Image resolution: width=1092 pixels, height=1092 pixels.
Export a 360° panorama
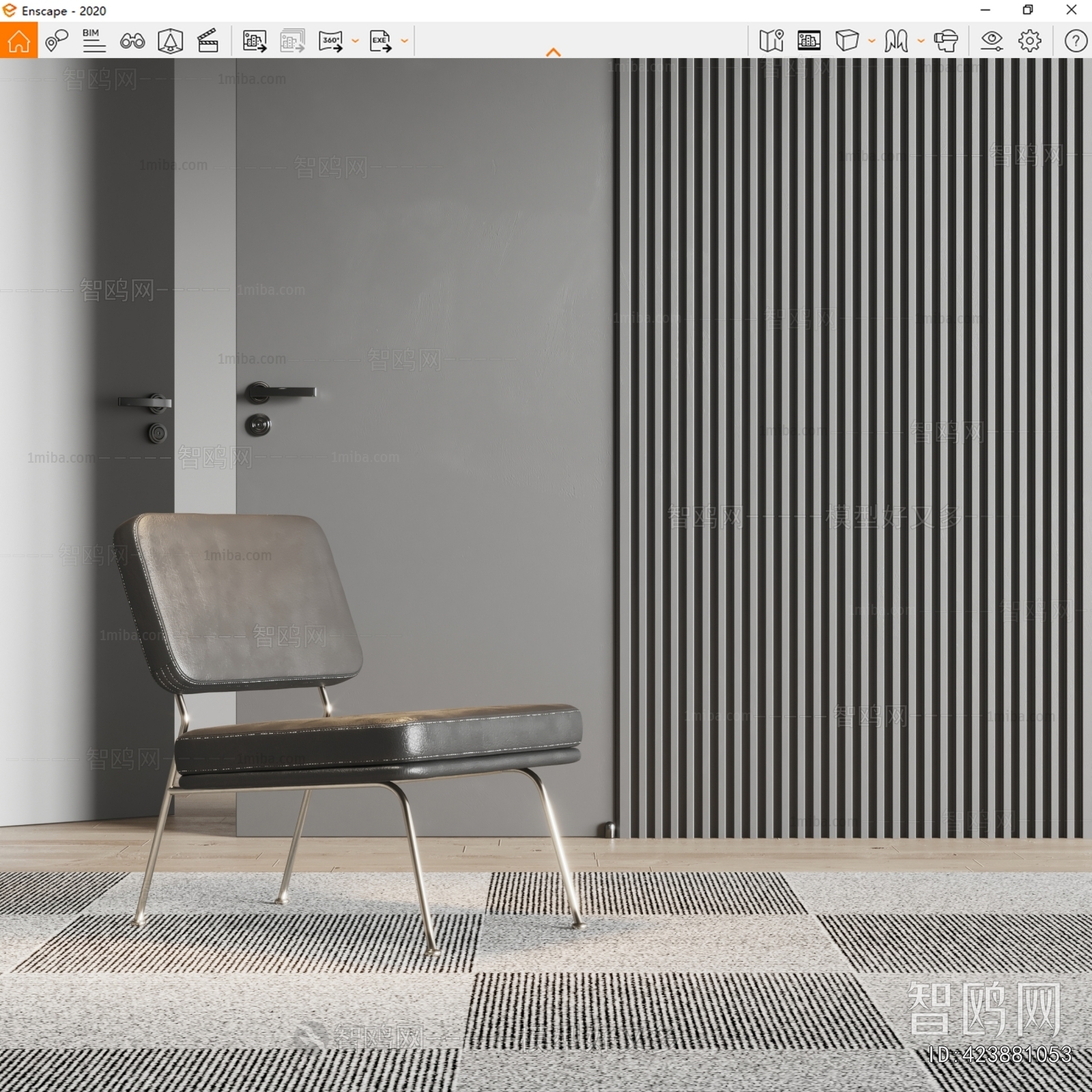pos(331,41)
